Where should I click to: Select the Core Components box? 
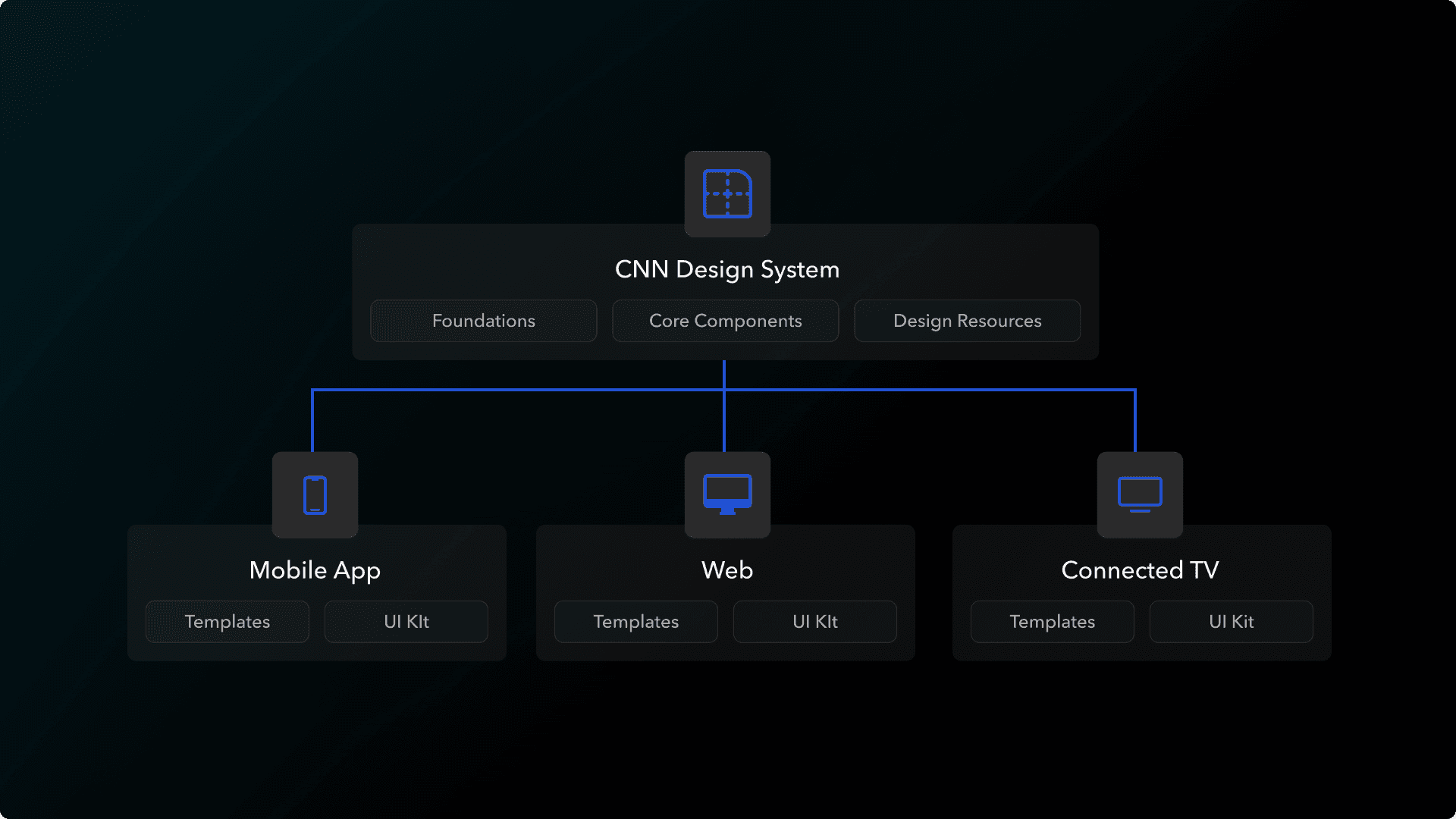pyautogui.click(x=726, y=321)
